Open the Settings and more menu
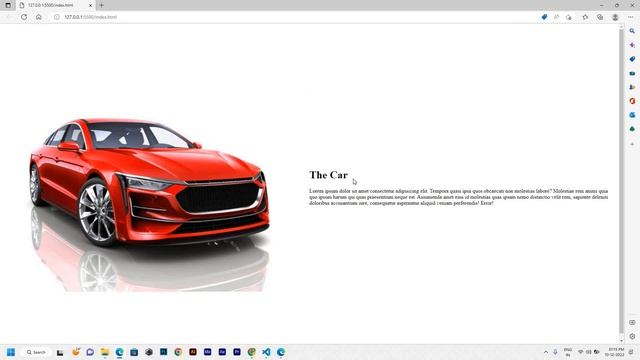 point(631,17)
